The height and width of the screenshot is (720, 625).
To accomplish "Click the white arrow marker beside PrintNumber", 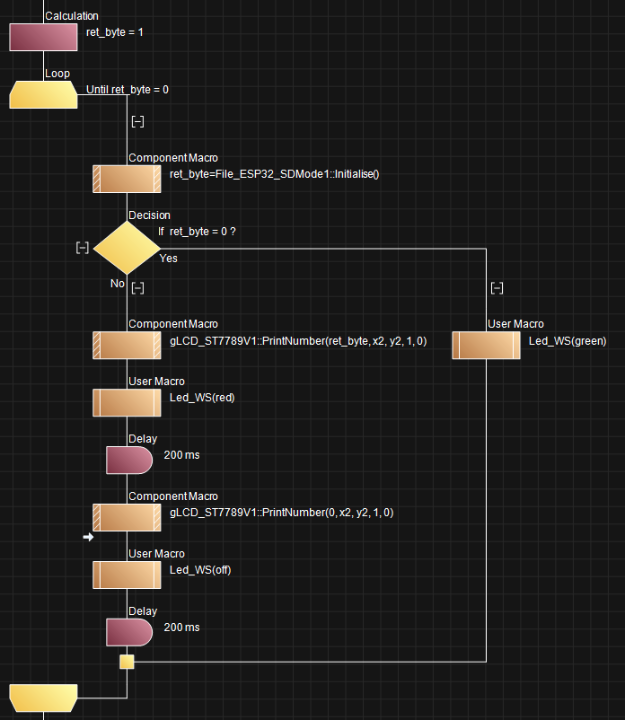I will 88,538.
